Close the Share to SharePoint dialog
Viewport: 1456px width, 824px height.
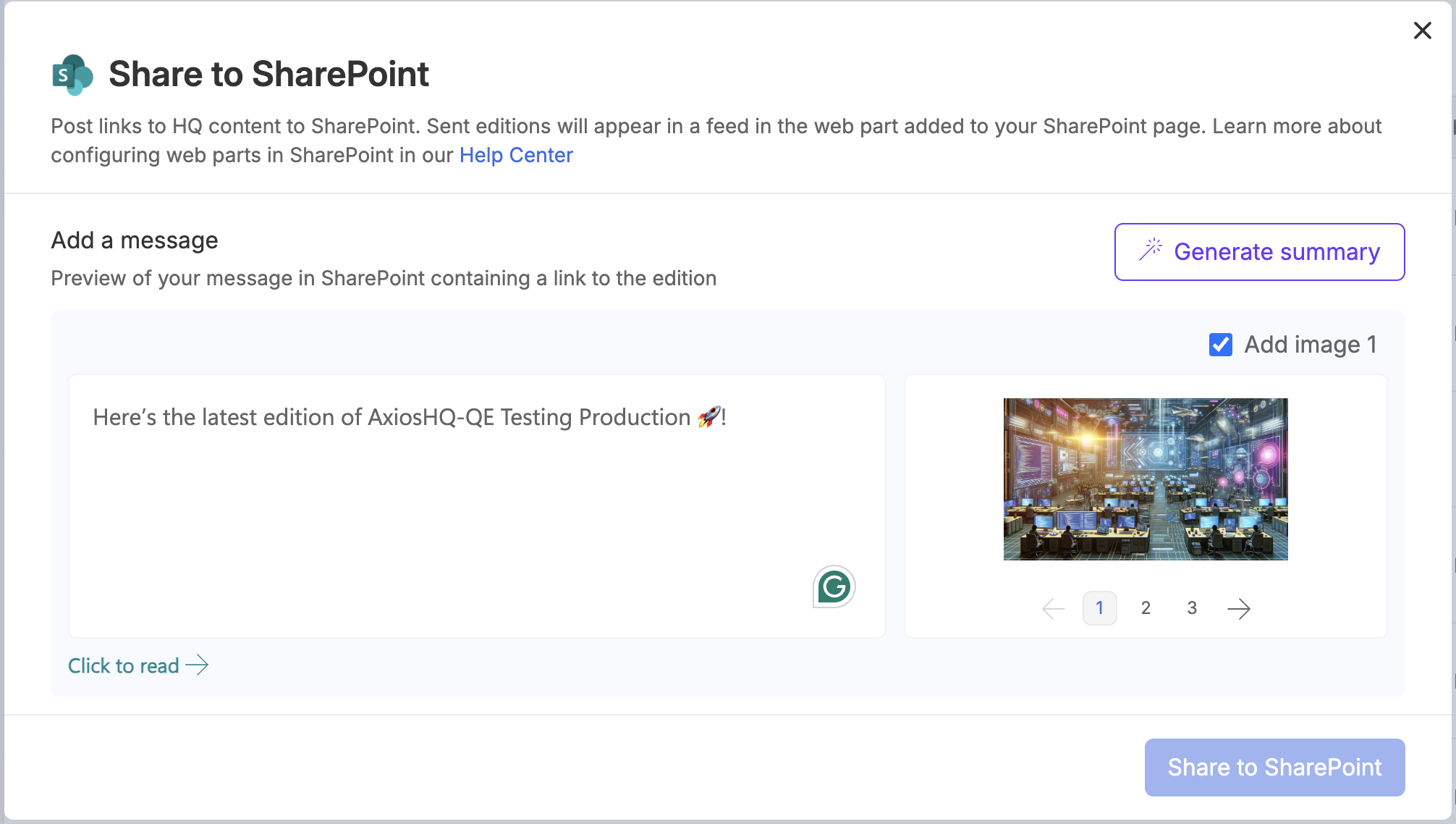[x=1422, y=30]
